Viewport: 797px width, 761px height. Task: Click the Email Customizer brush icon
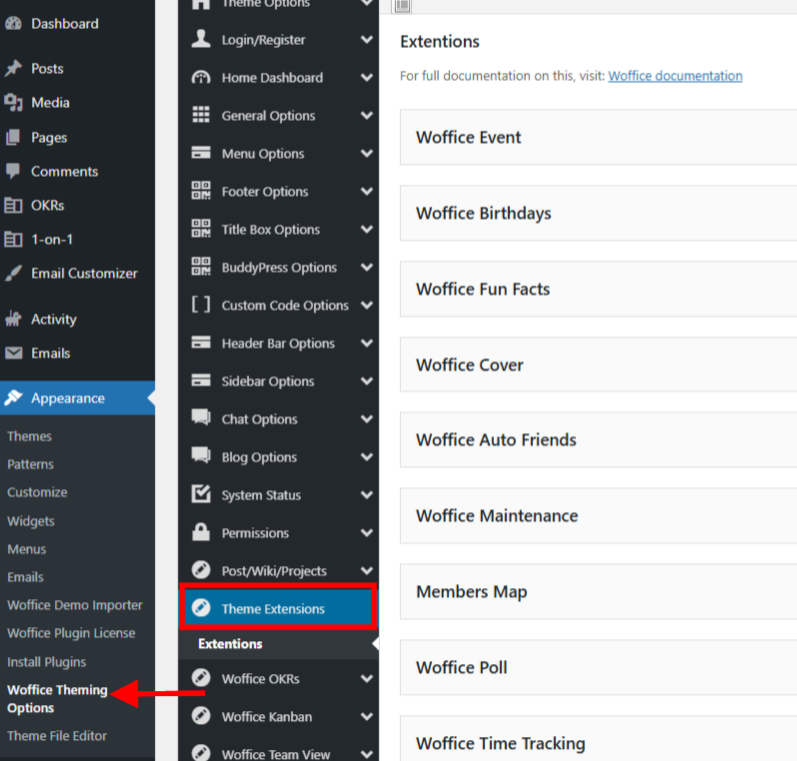click(13, 273)
